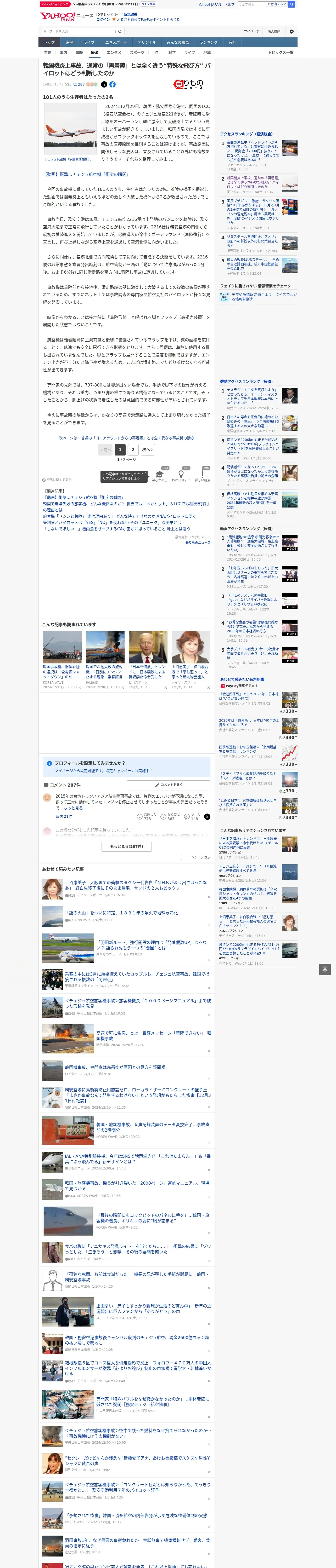Open the 速報 navigation tab
The image size is (336, 1568).
tap(69, 42)
